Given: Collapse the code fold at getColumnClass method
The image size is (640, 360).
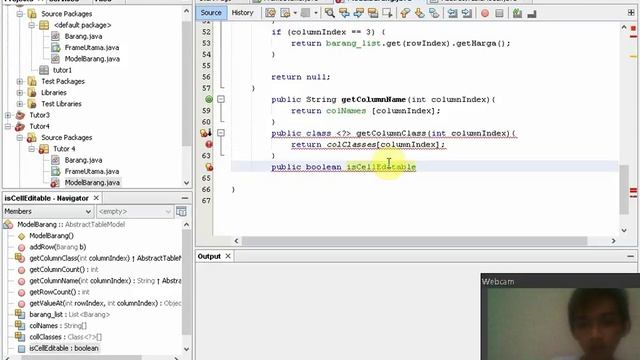Looking at the screenshot, I should [221, 133].
